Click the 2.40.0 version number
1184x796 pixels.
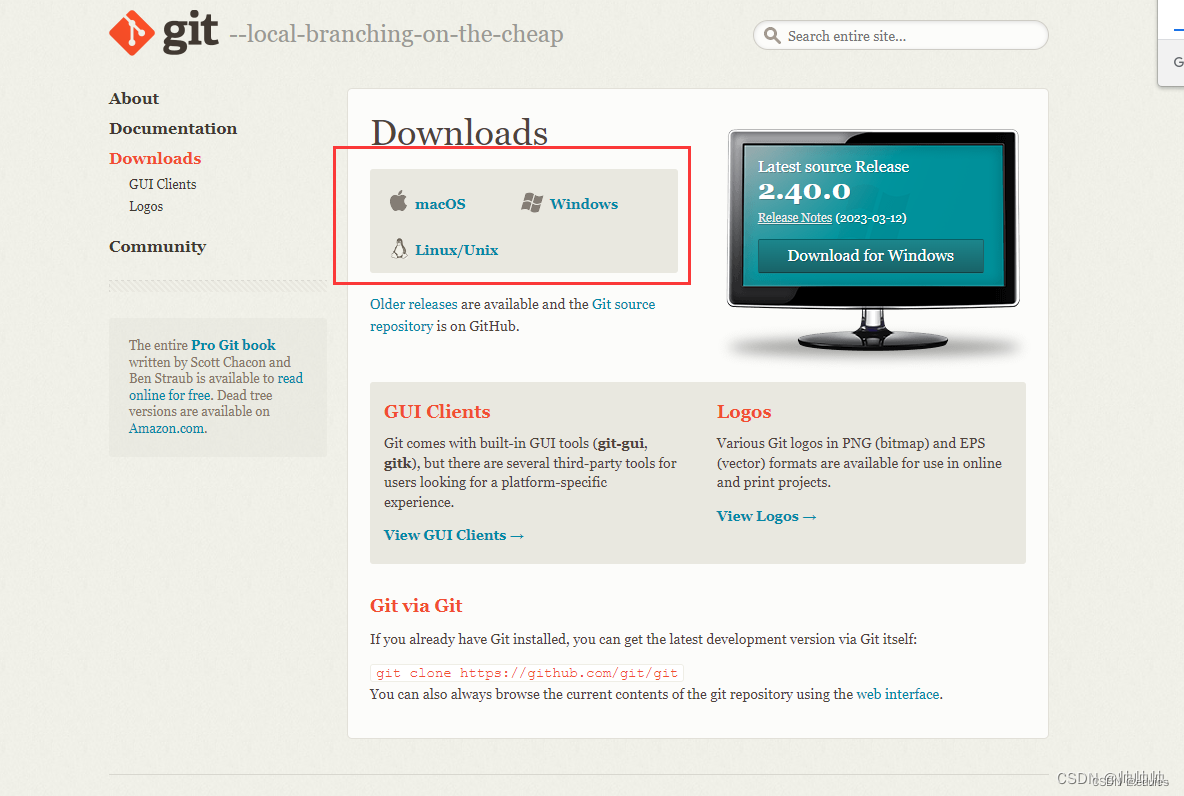[804, 191]
